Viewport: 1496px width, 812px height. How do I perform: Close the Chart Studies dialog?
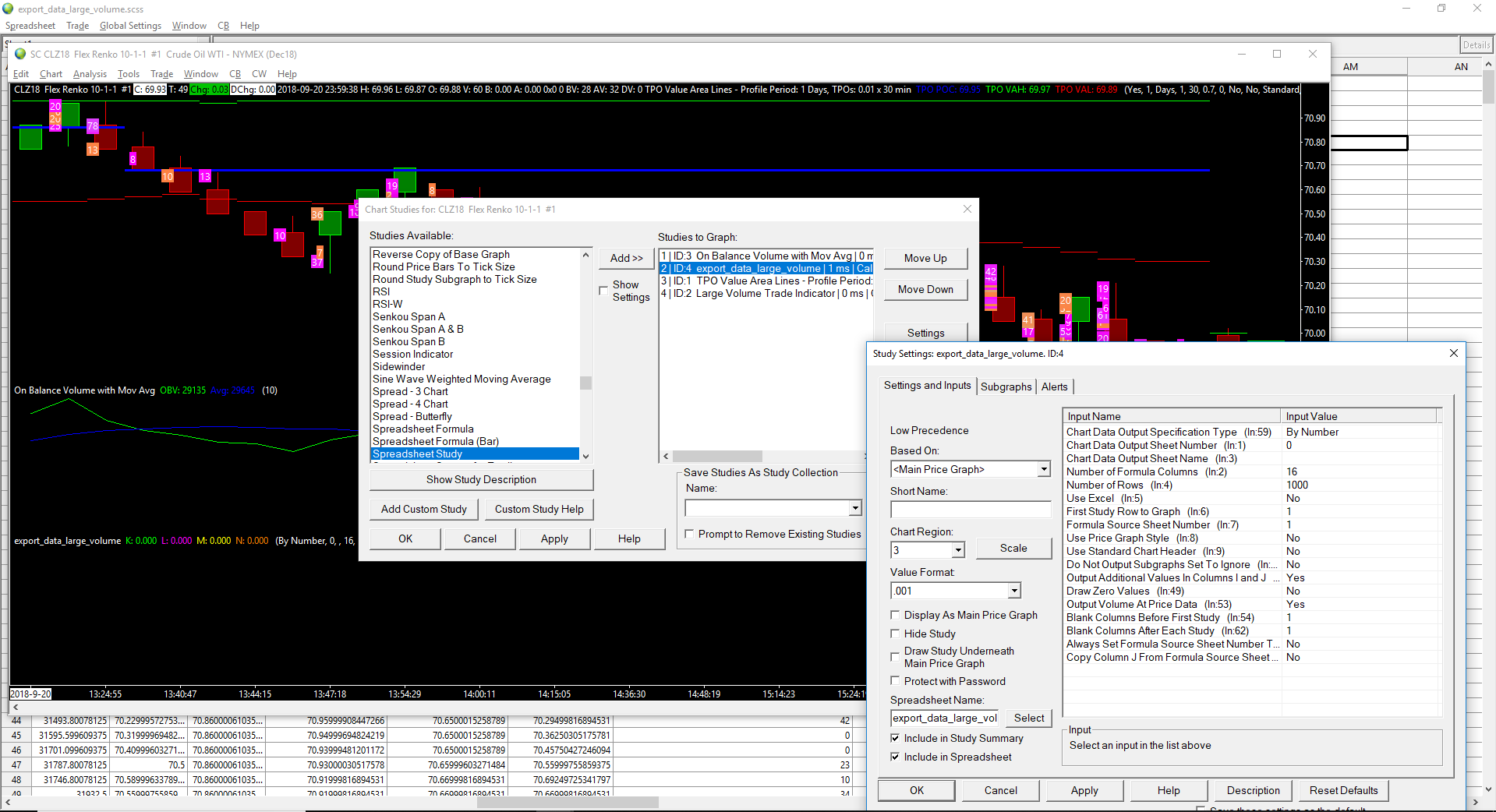[967, 209]
